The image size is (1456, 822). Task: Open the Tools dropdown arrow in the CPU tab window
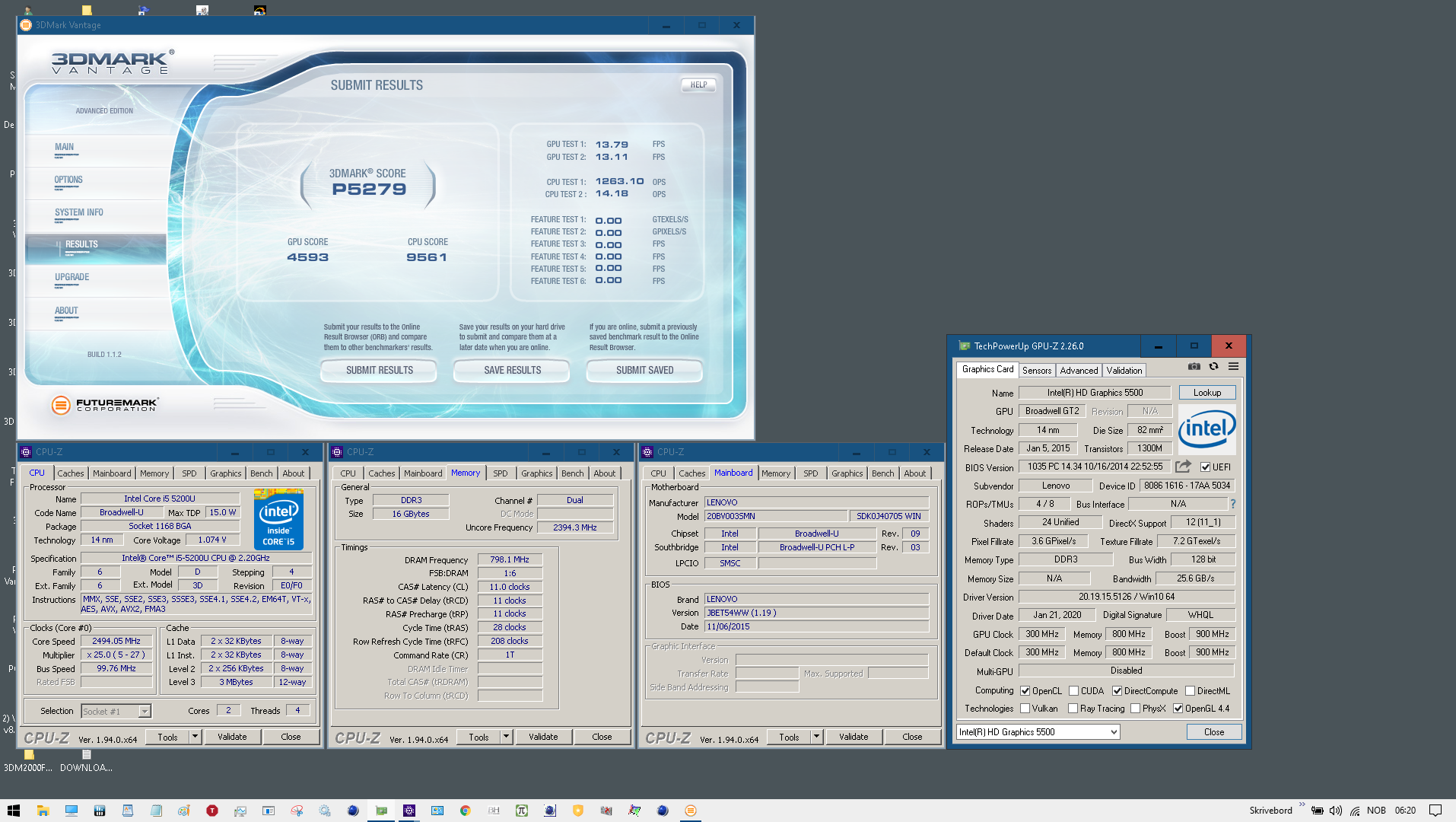coord(195,737)
